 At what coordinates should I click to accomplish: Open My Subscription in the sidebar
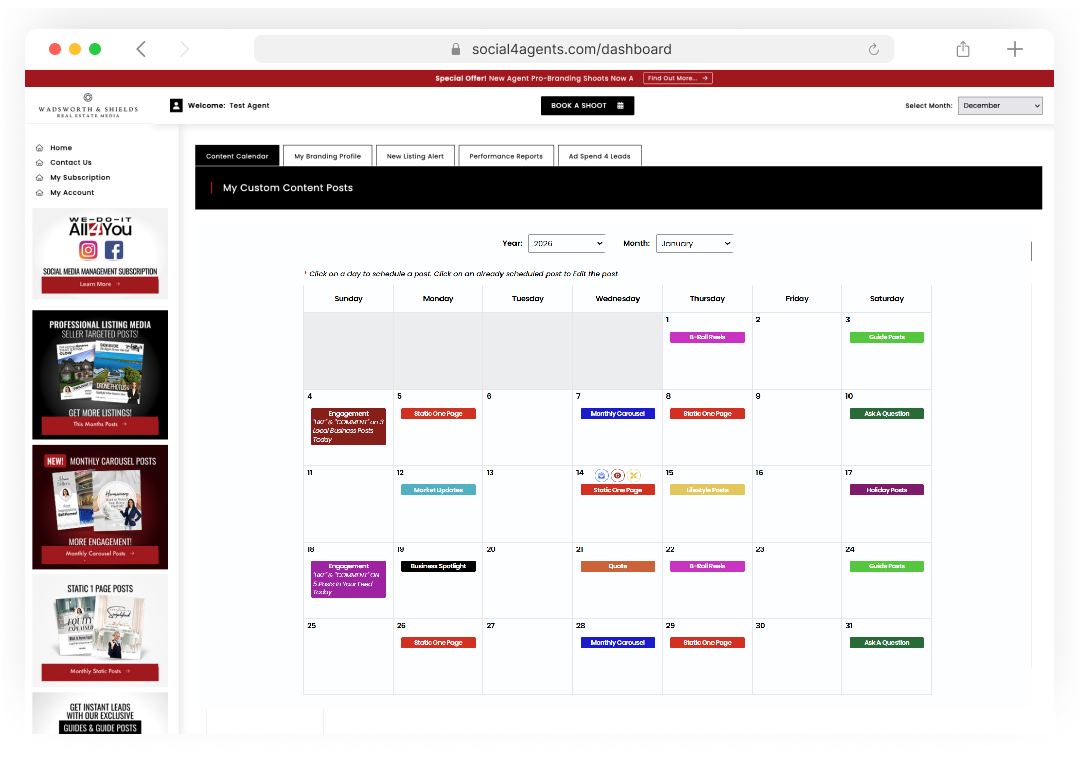(x=80, y=178)
